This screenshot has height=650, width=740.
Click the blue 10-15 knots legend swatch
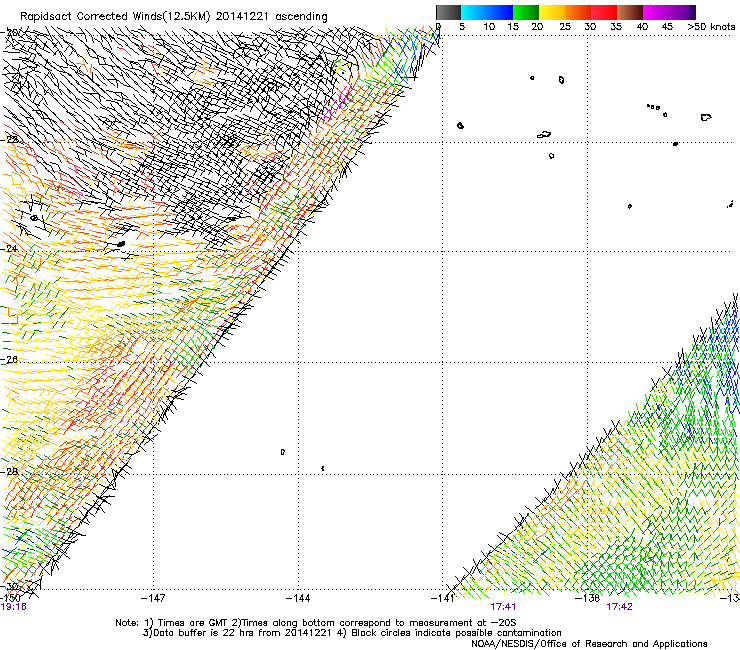coord(500,12)
